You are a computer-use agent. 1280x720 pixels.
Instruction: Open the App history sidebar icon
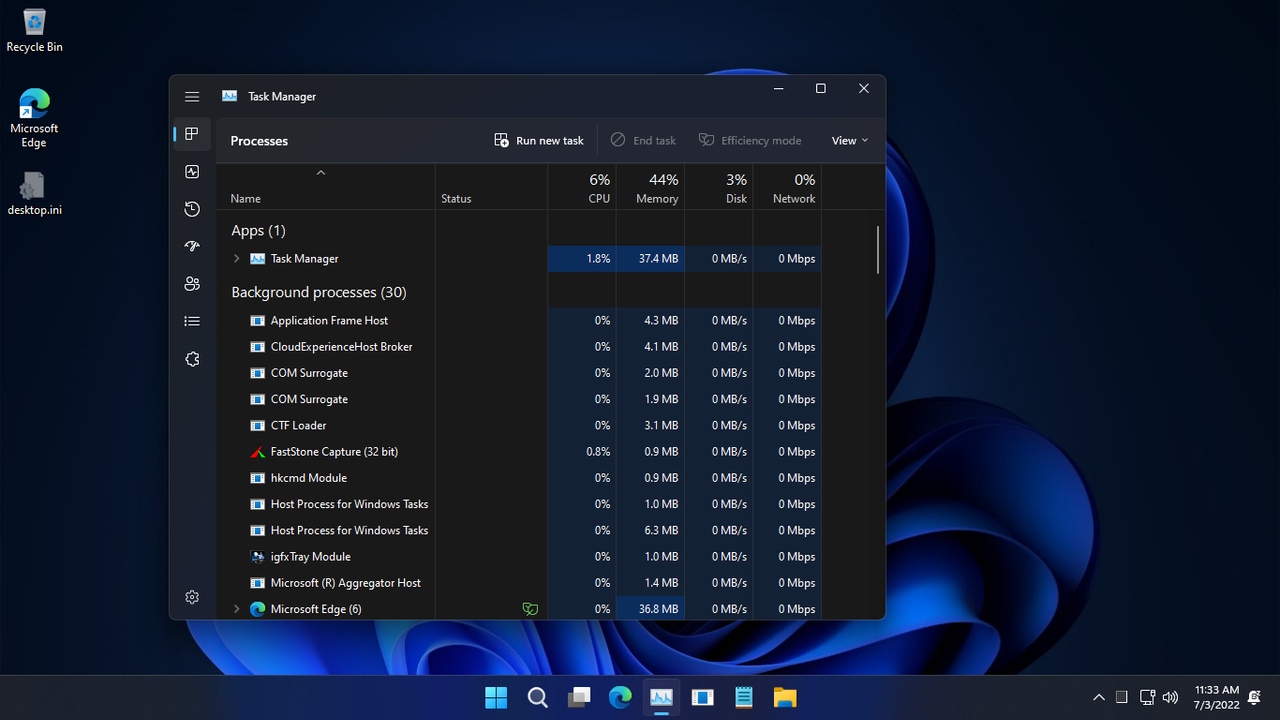192,209
